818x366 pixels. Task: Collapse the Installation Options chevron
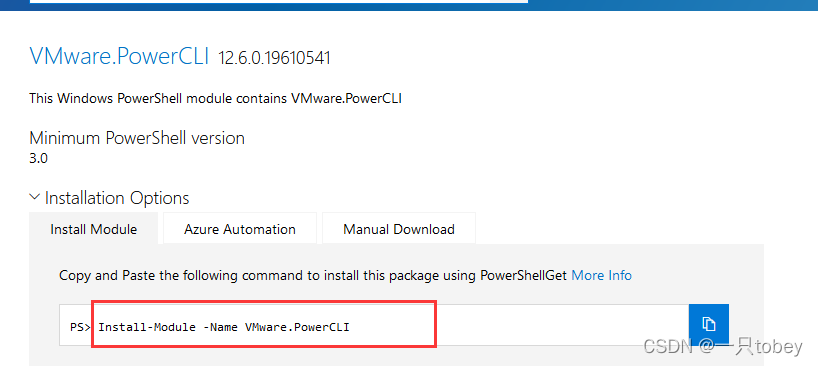(x=35, y=197)
